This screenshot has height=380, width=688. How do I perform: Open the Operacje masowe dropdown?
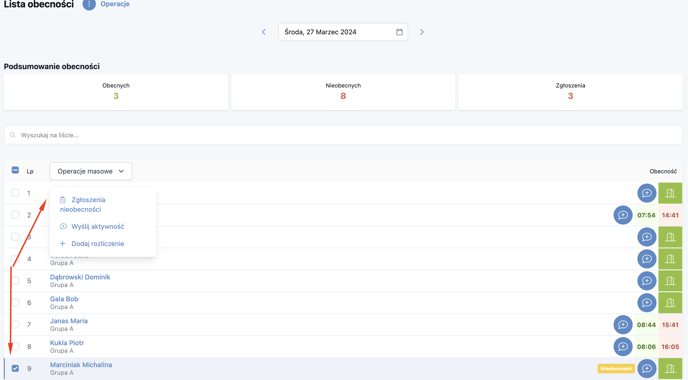(91, 171)
